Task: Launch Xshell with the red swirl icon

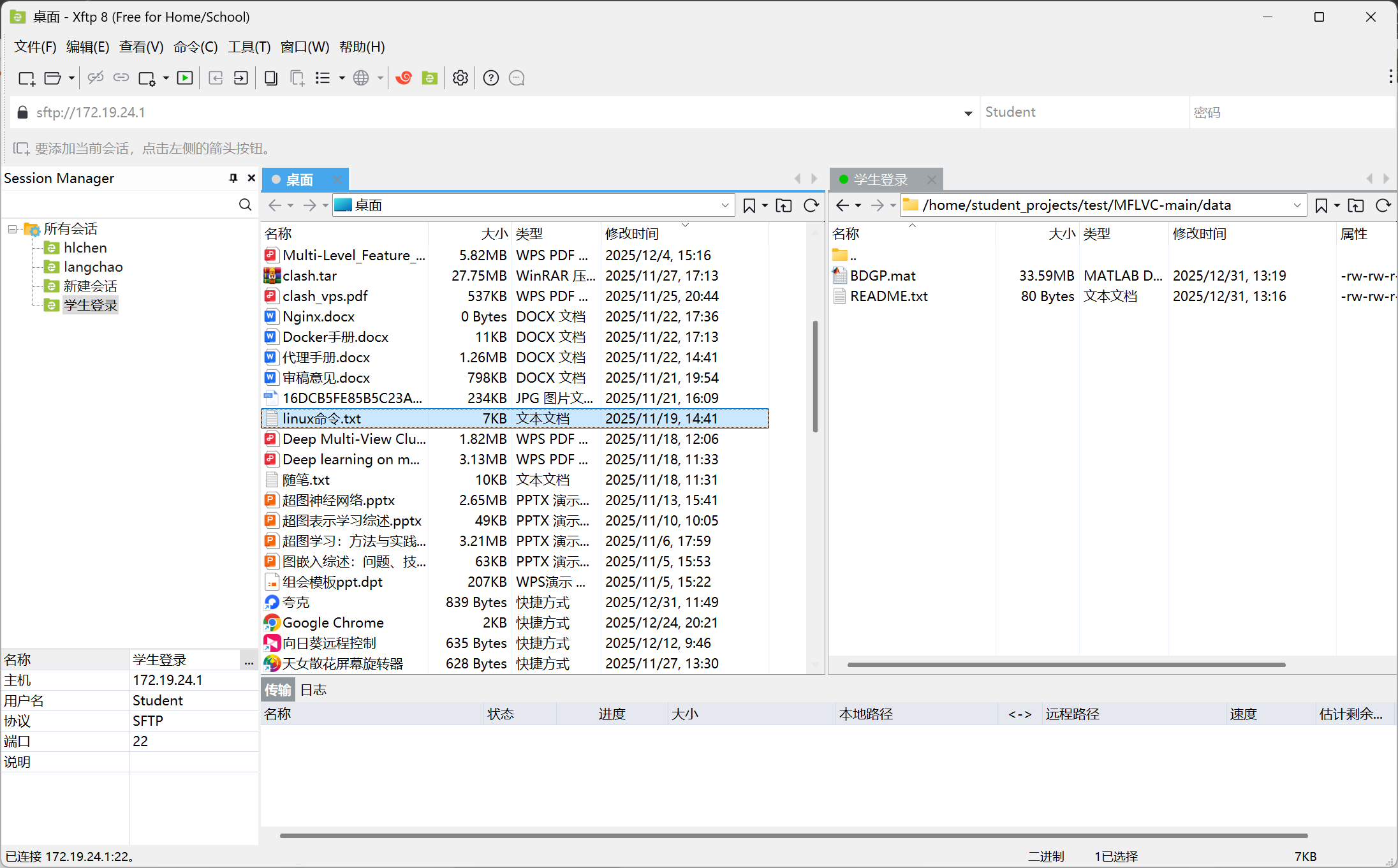Action: tap(404, 78)
